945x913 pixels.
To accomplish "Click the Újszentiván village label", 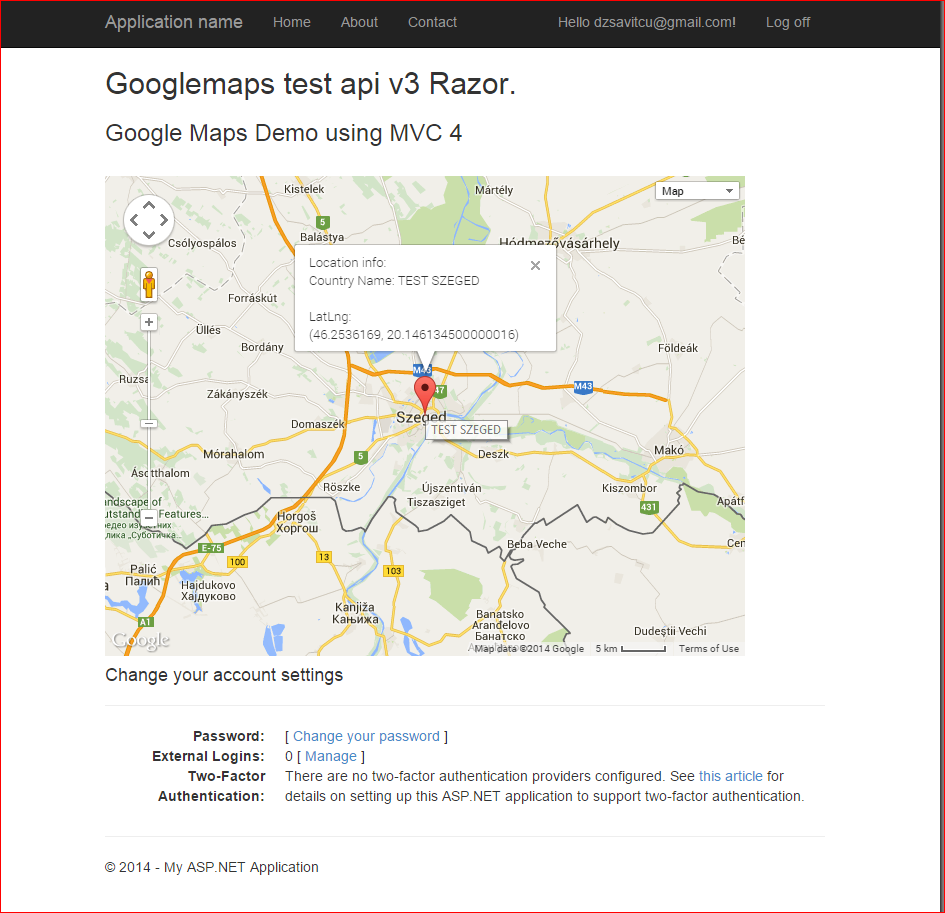I will (x=451, y=488).
